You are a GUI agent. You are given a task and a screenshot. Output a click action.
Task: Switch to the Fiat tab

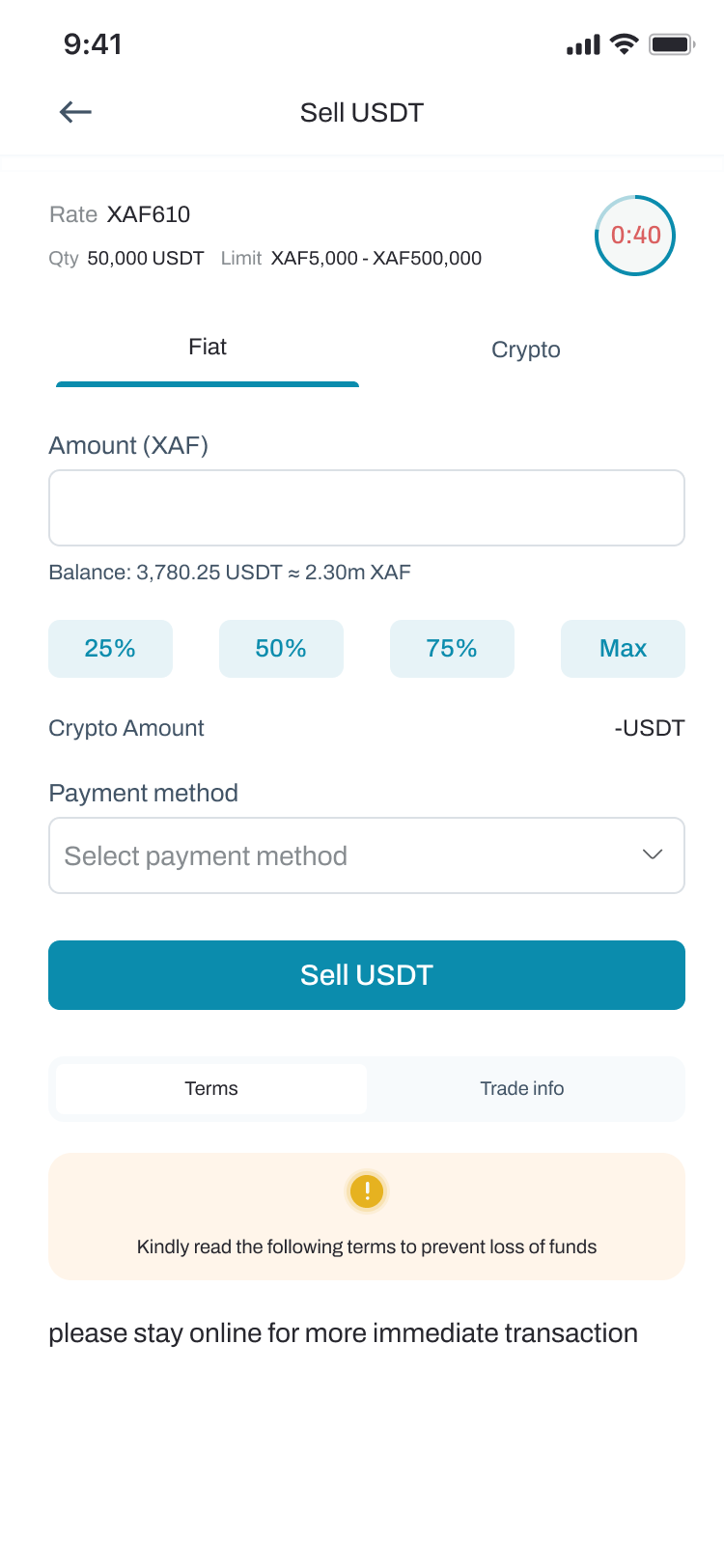(208, 348)
